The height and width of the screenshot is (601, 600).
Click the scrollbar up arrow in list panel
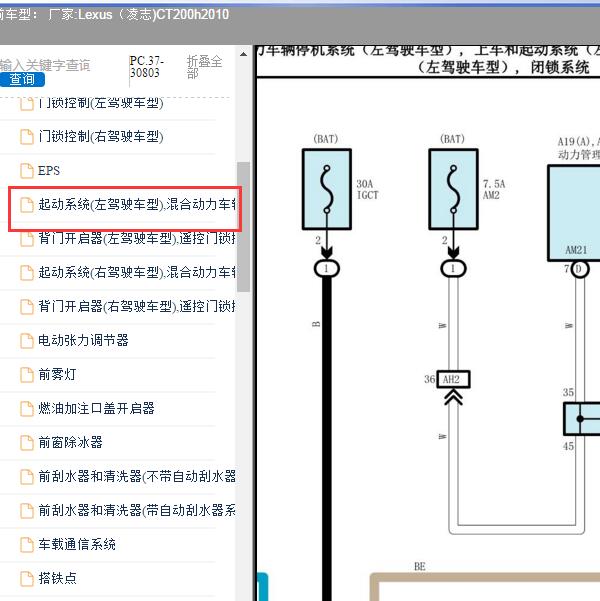point(243,54)
